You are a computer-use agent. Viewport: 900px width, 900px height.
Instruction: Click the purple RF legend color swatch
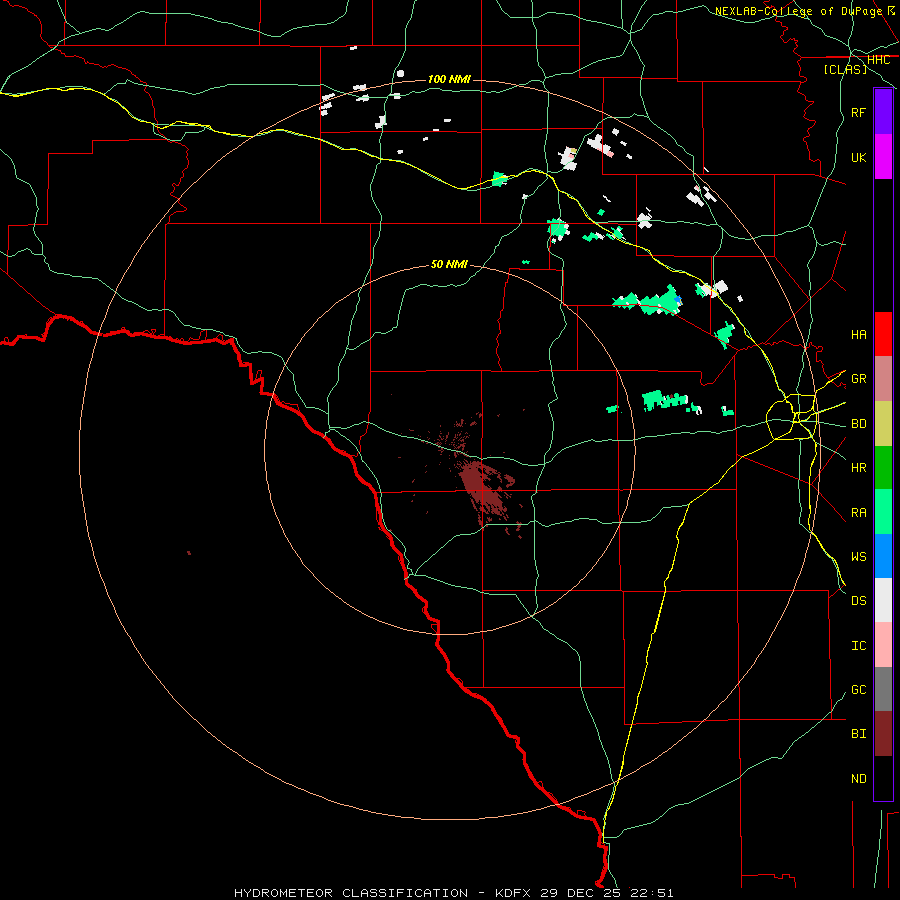[x=883, y=112]
